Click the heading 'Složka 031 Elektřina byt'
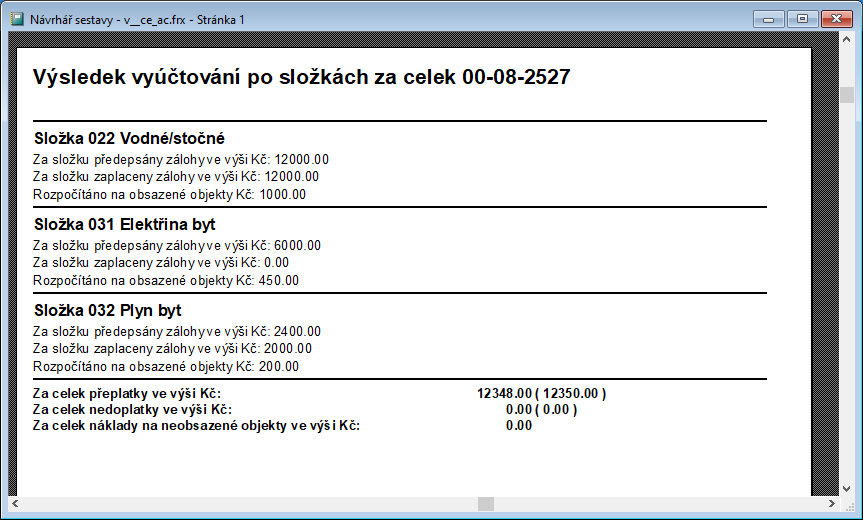 pos(125,224)
